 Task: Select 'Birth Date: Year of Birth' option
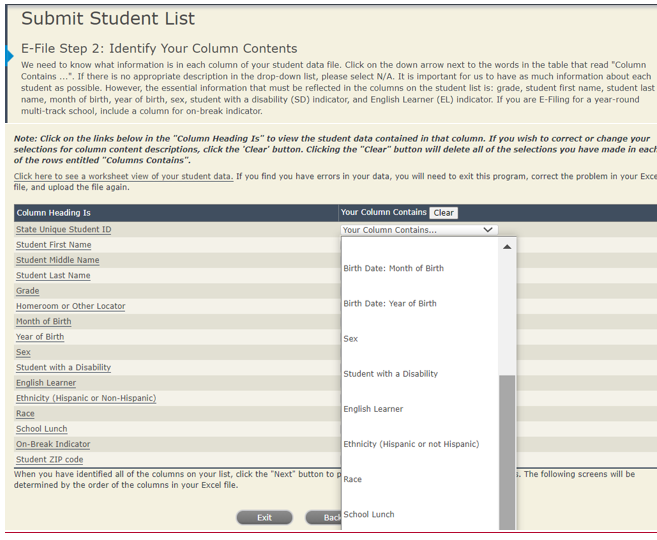point(390,303)
